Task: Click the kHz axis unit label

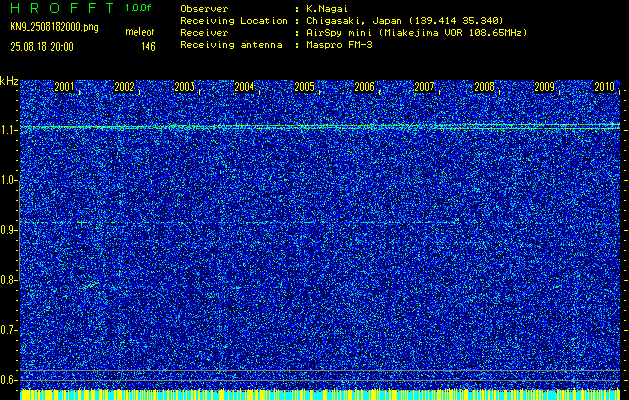Action: point(9,81)
